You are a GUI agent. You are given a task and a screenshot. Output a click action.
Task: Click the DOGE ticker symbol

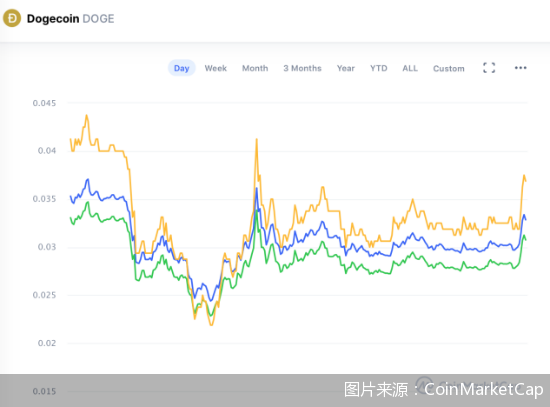[99, 19]
